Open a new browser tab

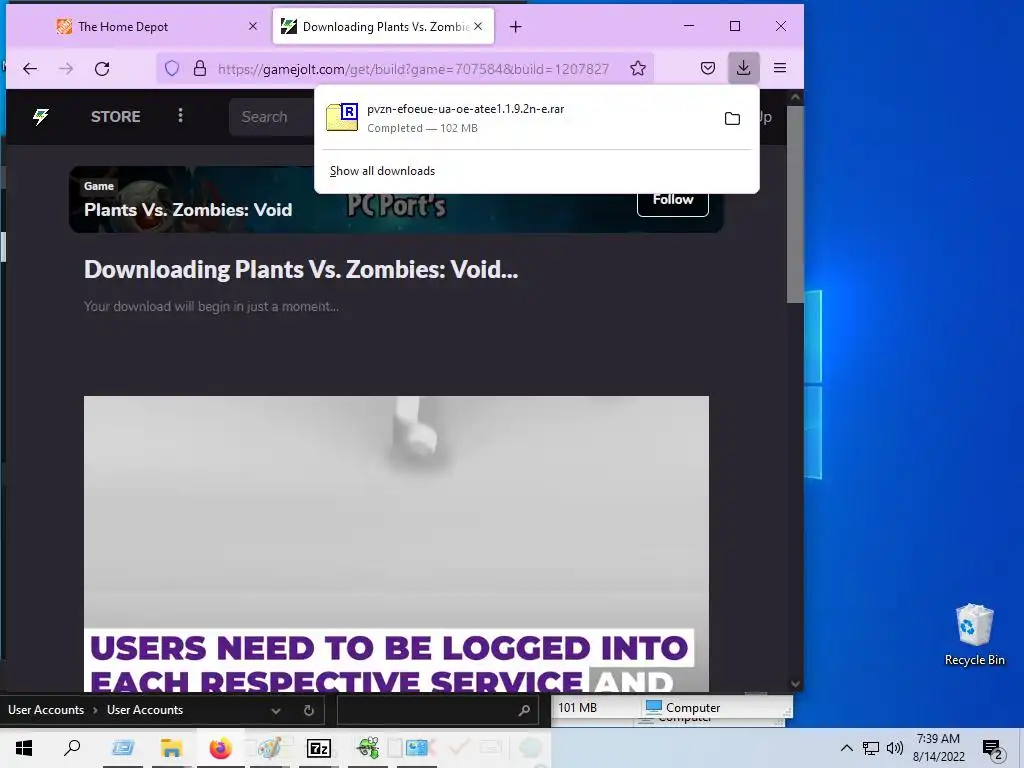[x=515, y=27]
